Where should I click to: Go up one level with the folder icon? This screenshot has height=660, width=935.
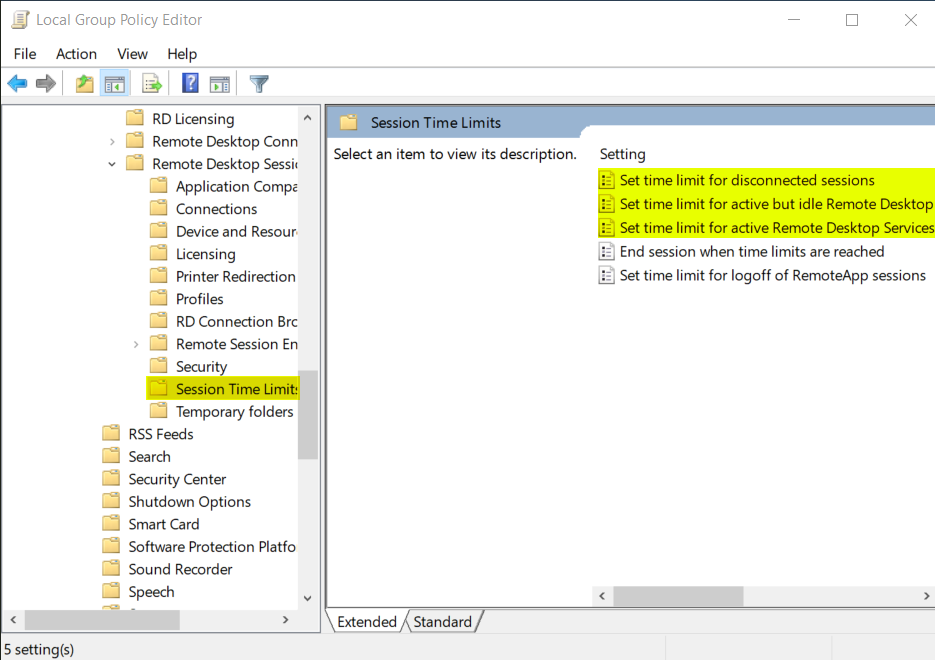85,84
